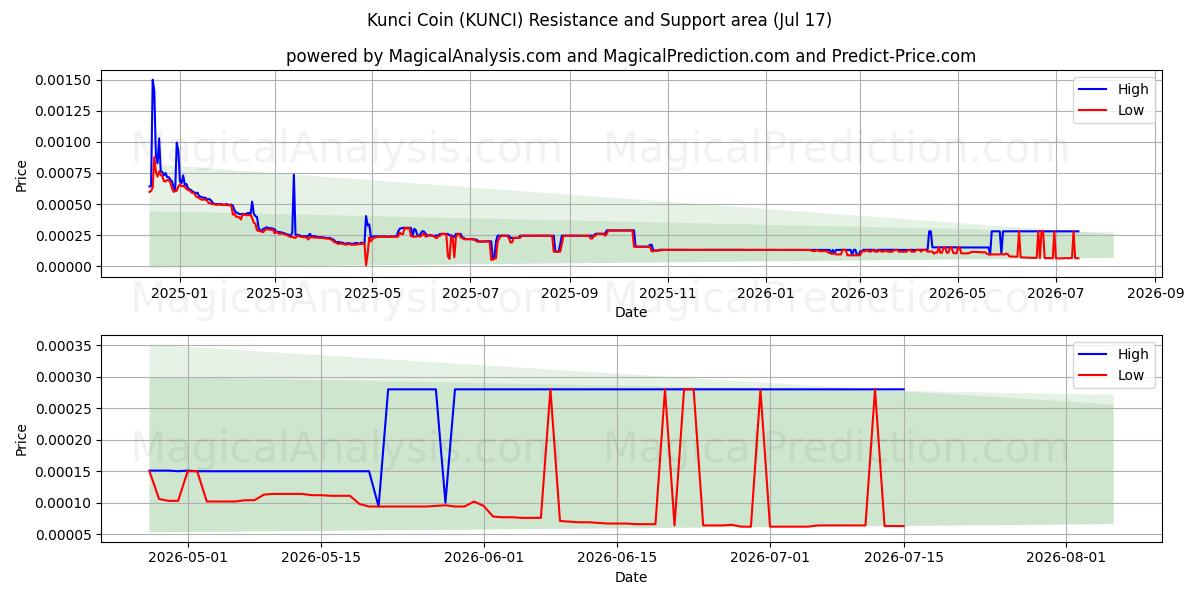Screen dimensions: 1200x600
Task: Click the 2026-07-15 date tick label
Action: pyautogui.click(x=904, y=558)
